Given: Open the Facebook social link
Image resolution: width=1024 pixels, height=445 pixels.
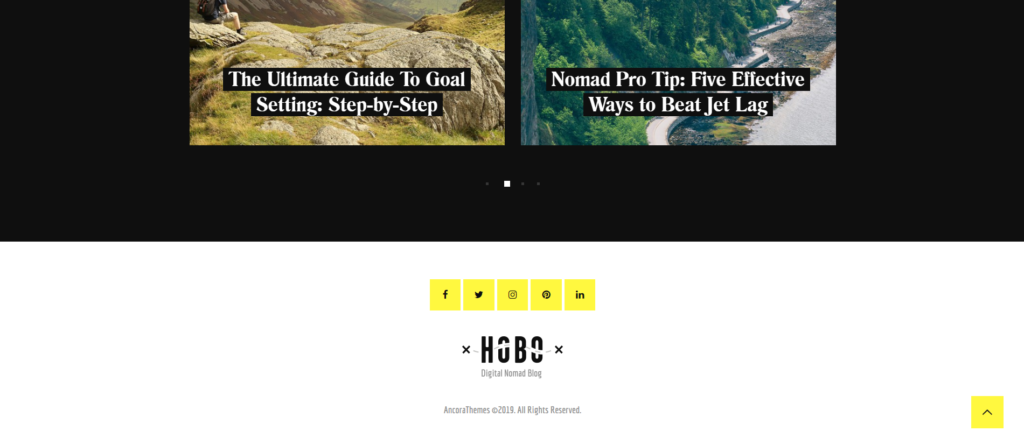Looking at the screenshot, I should coord(445,295).
